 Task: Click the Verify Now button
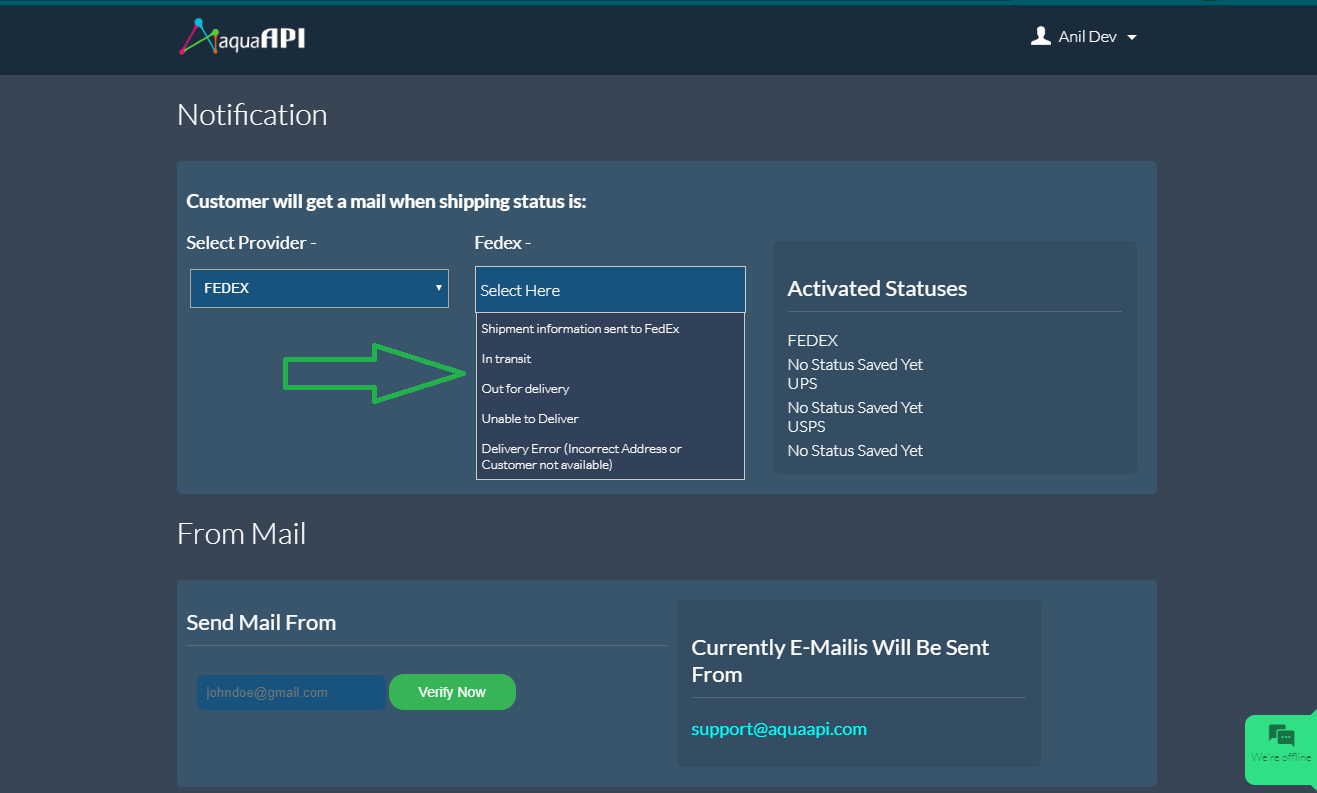click(x=452, y=692)
